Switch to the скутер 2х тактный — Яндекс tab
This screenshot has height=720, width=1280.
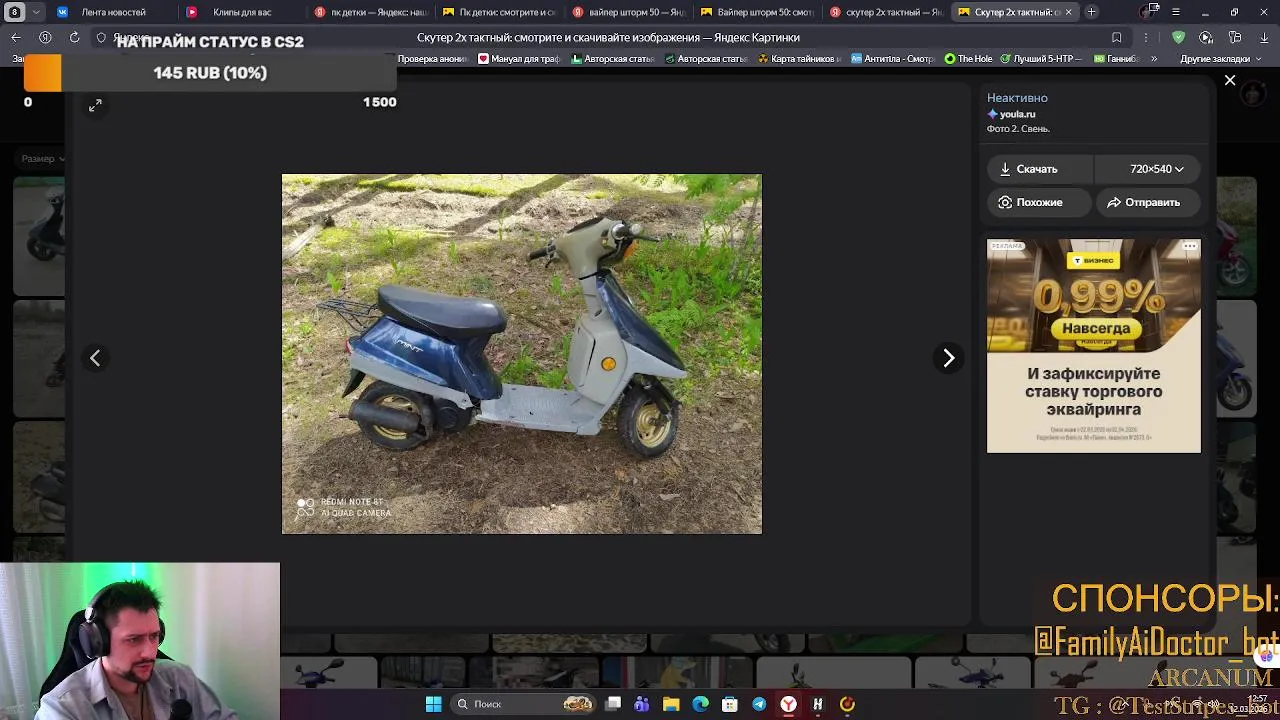click(886, 12)
